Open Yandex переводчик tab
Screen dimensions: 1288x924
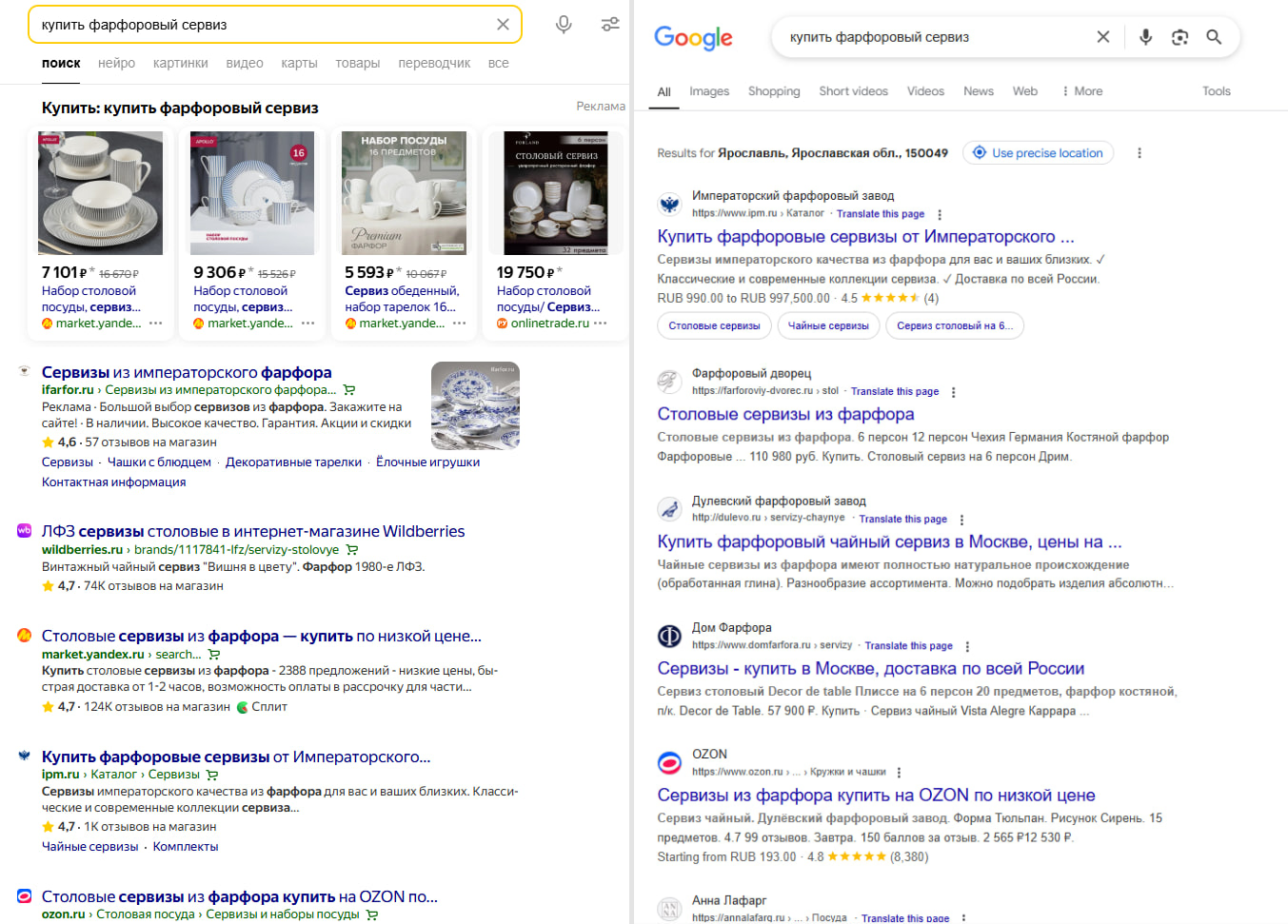point(434,63)
